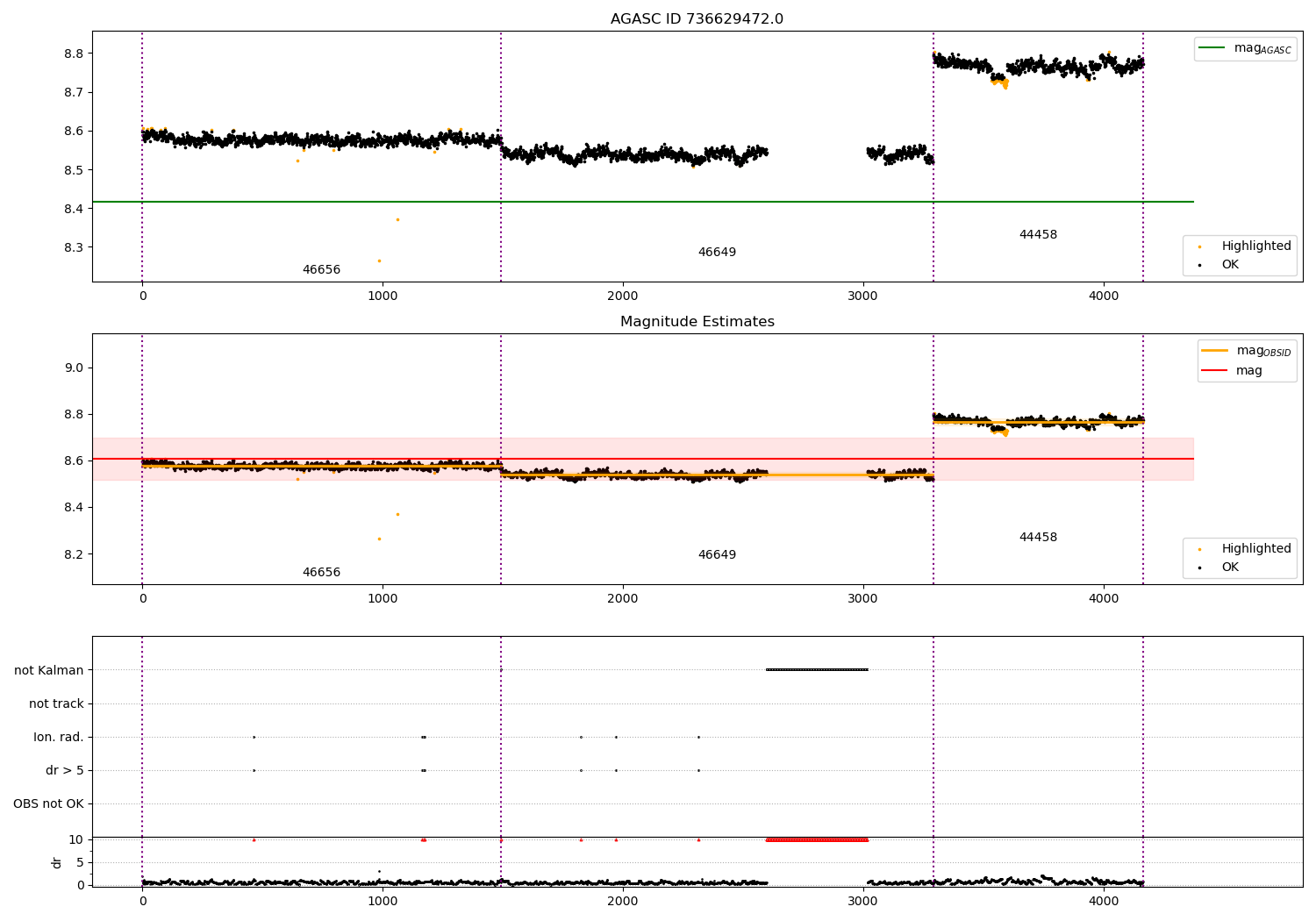
Task: Click the 5 tick label on the dr axis
Action: (80, 862)
